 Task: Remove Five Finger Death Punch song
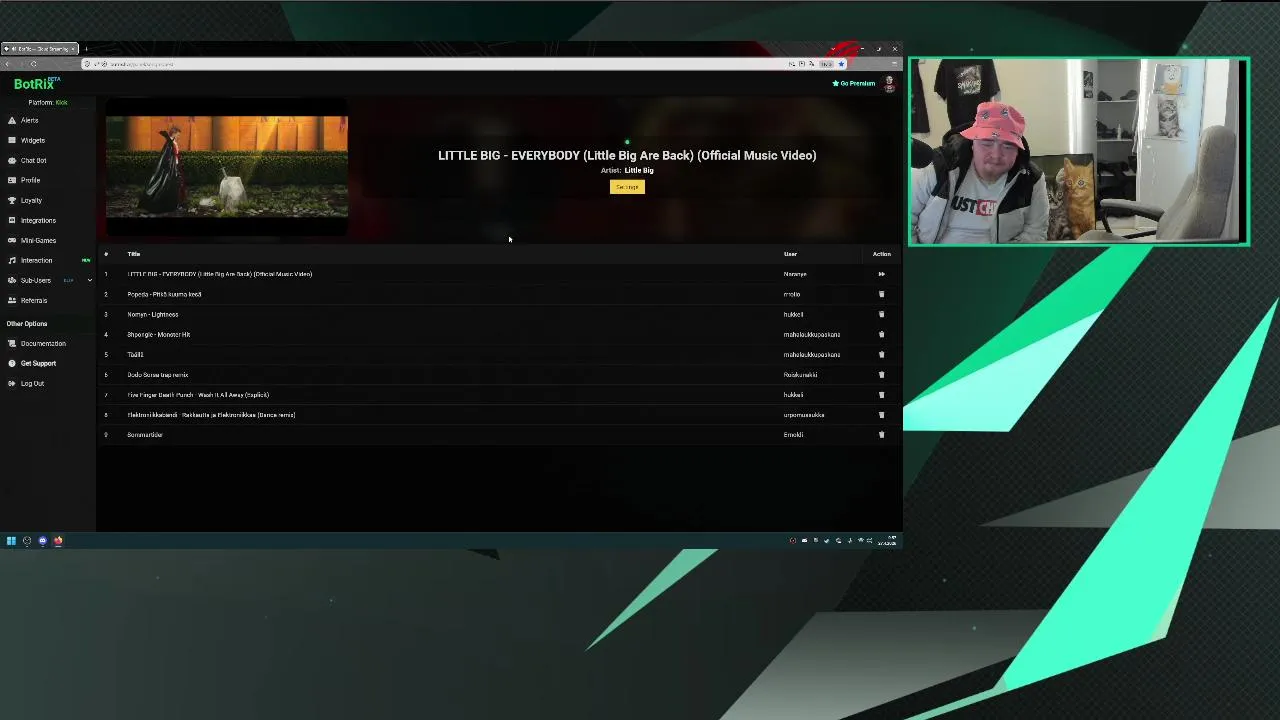(x=881, y=394)
